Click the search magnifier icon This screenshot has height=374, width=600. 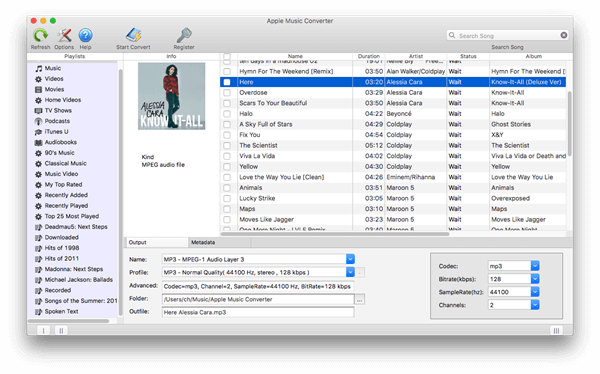tap(452, 35)
